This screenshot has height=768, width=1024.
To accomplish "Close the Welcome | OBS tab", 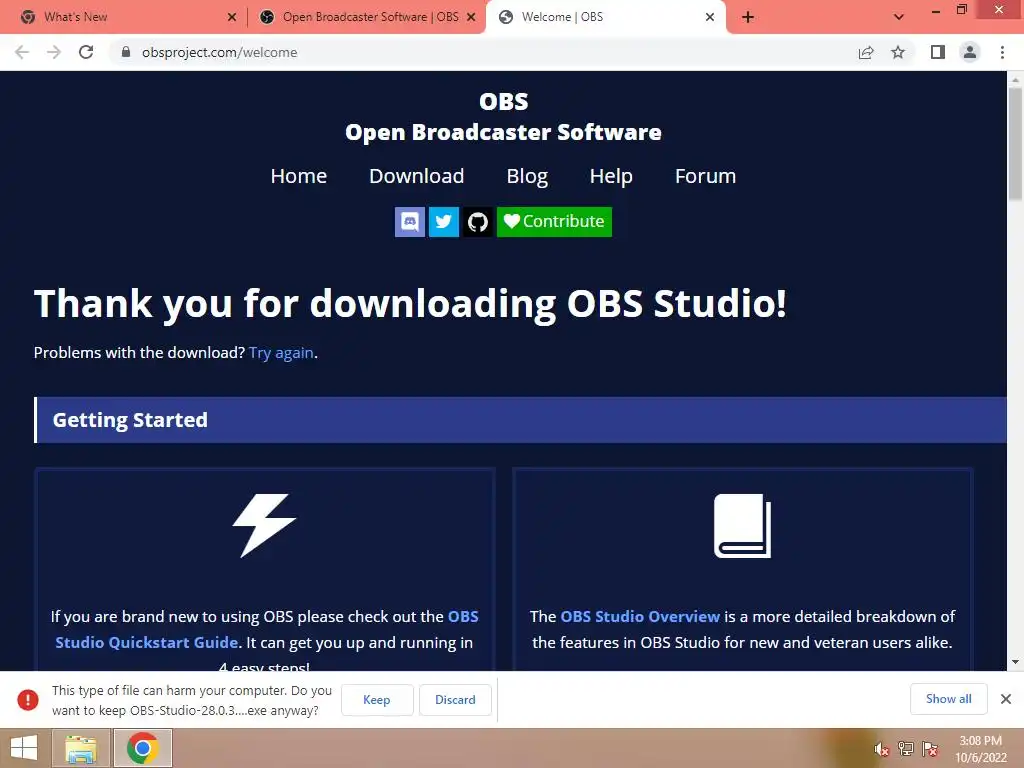I will coord(710,17).
